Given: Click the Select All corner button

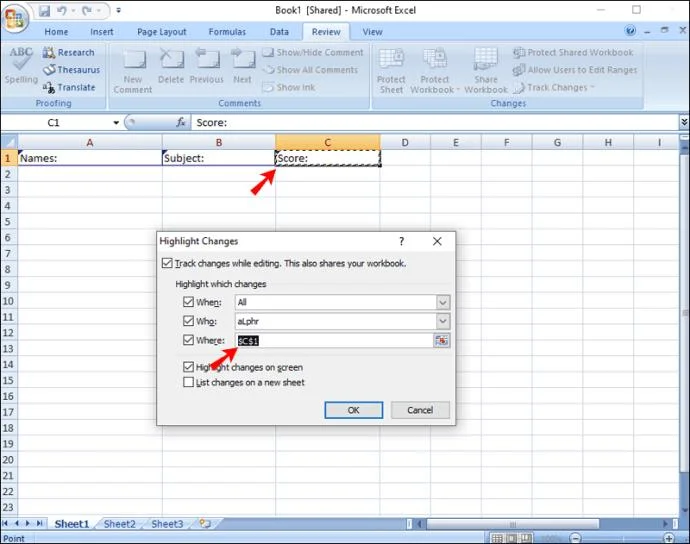Looking at the screenshot, I should [x=9, y=142].
